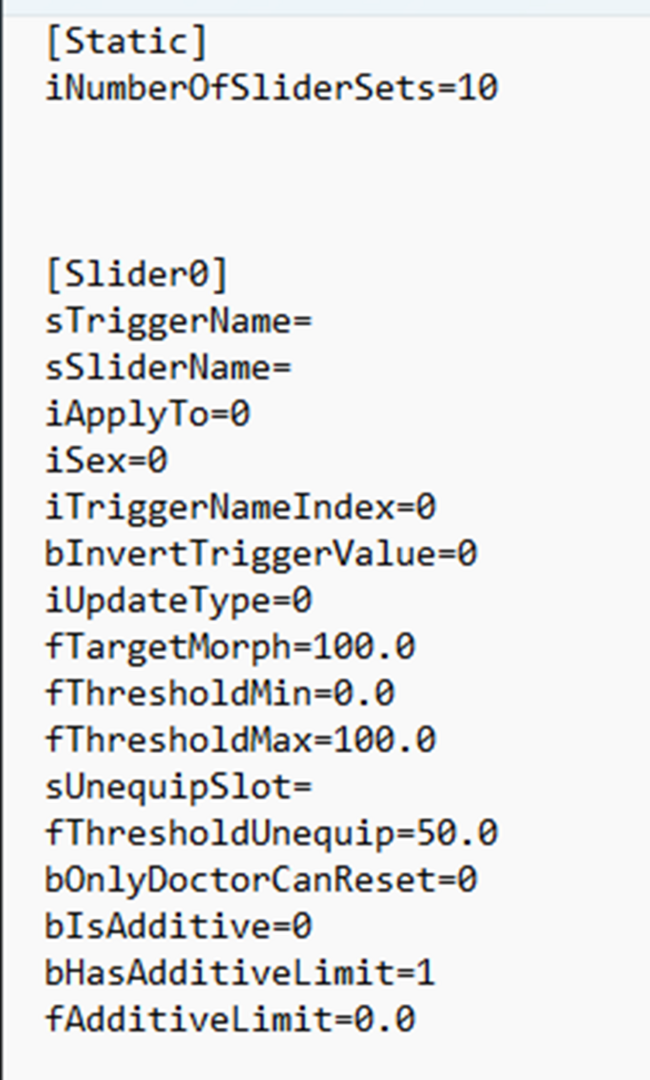Place cursor after sUnequipSlot= text
The height and width of the screenshot is (1080, 650).
(x=315, y=787)
